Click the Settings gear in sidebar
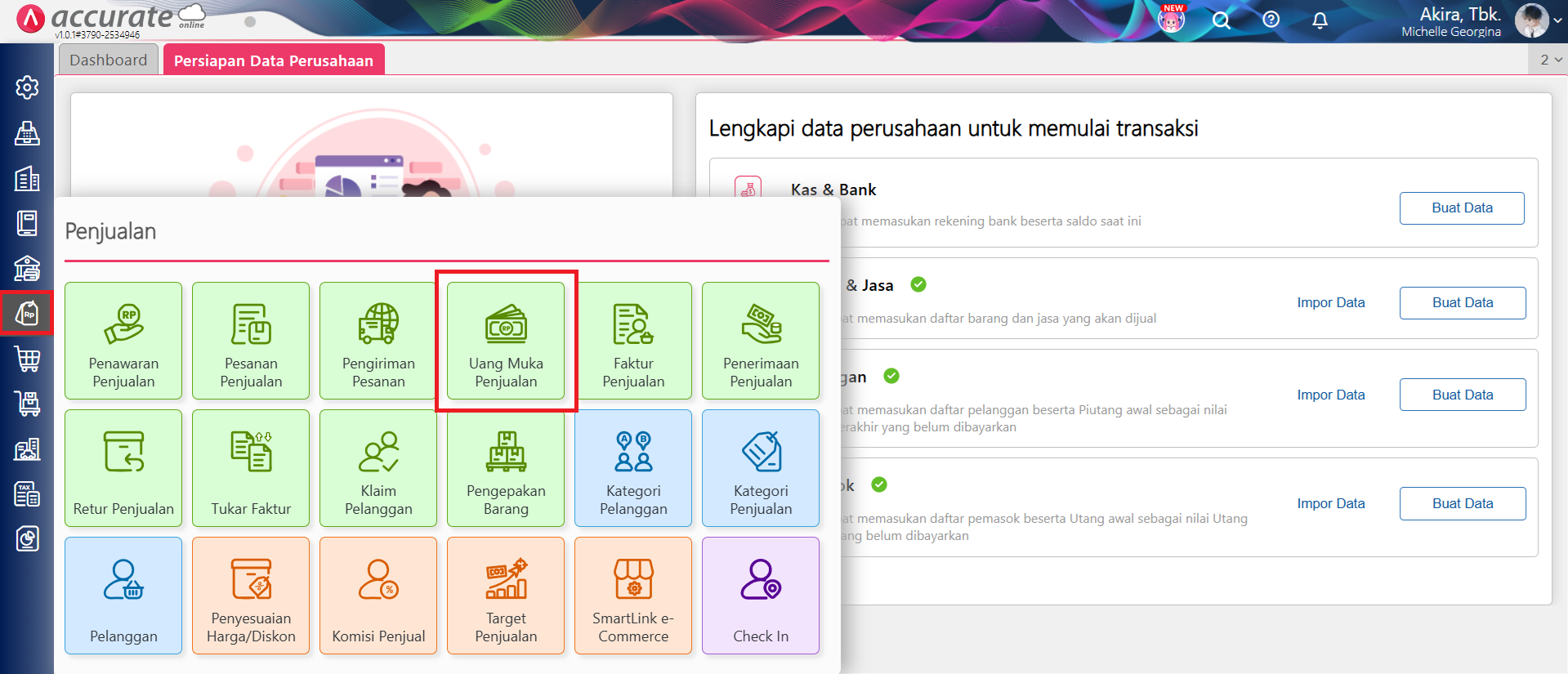This screenshot has height=674, width=1568. [27, 87]
